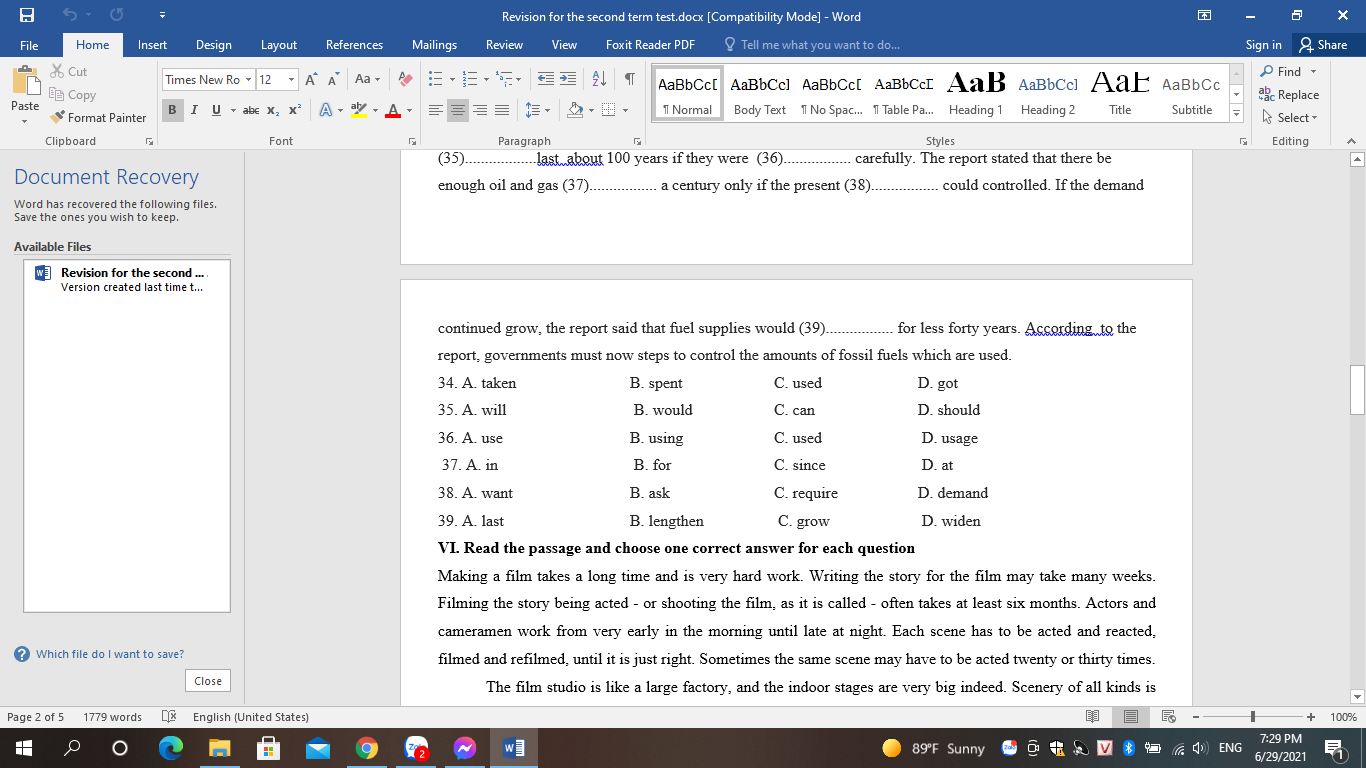Image resolution: width=1366 pixels, height=768 pixels.
Task: Switch to the Mailings tab
Action: tap(434, 45)
